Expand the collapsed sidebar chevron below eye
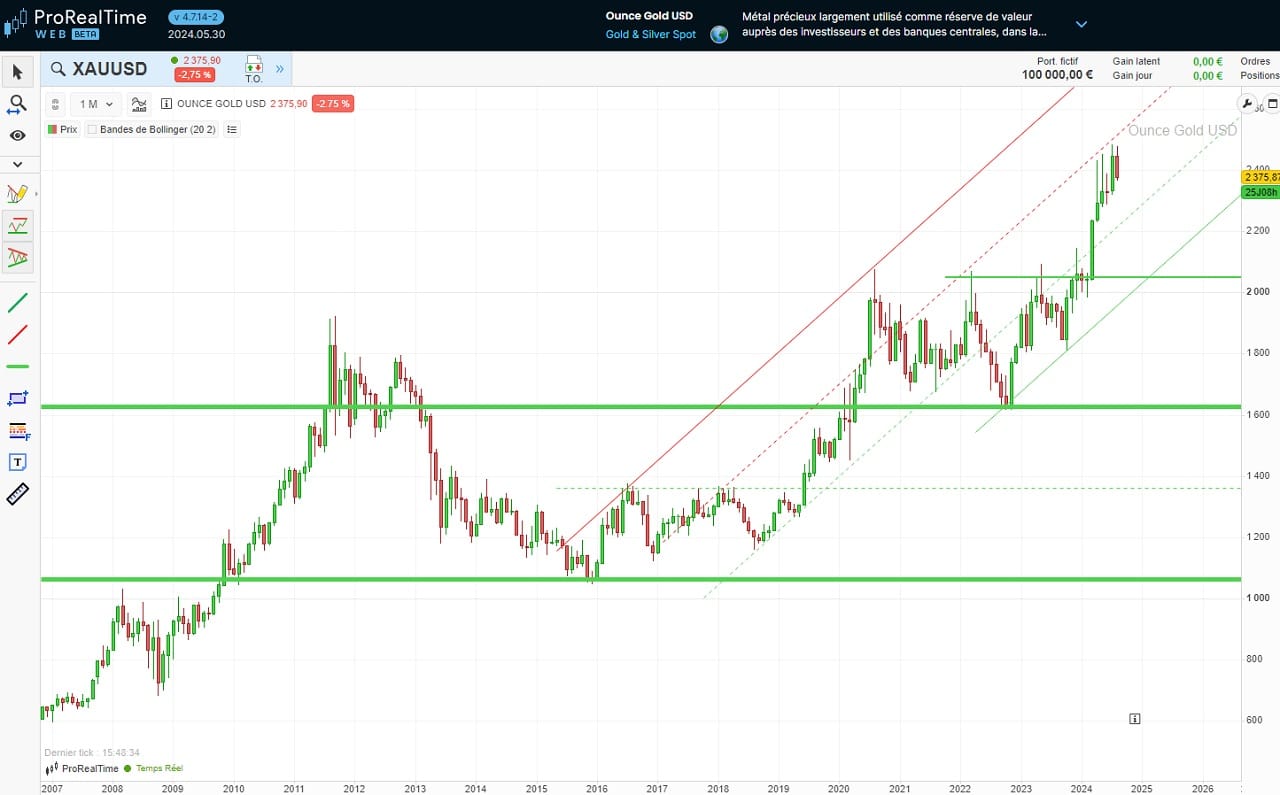This screenshot has height=795, width=1280. (x=17, y=164)
